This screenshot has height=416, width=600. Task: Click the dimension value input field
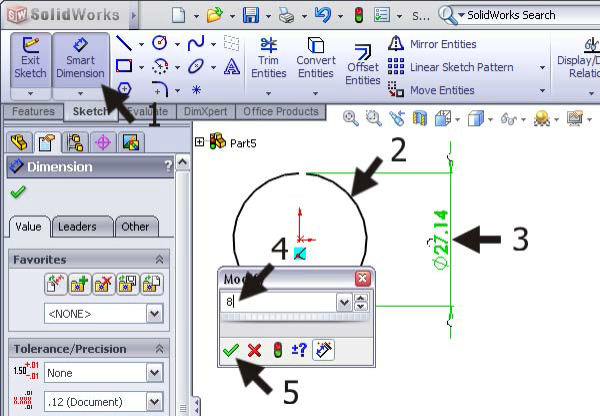tap(280, 301)
